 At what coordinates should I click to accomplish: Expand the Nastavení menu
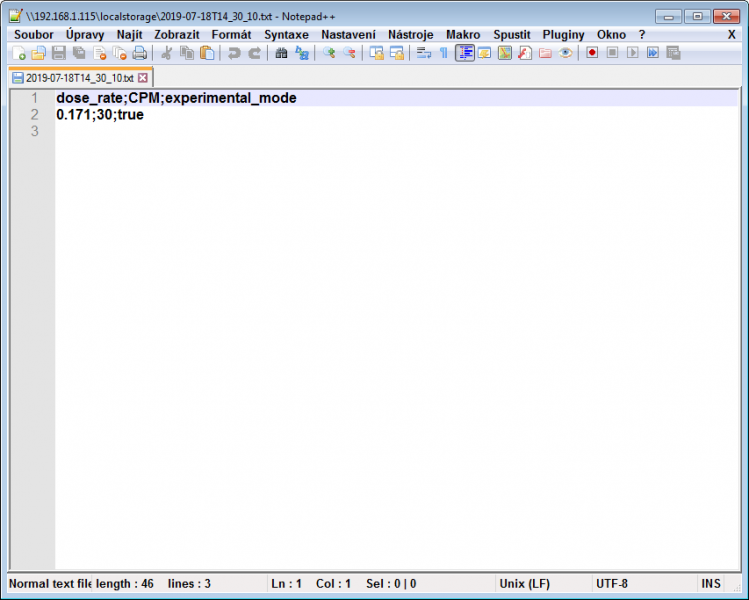pyautogui.click(x=348, y=34)
